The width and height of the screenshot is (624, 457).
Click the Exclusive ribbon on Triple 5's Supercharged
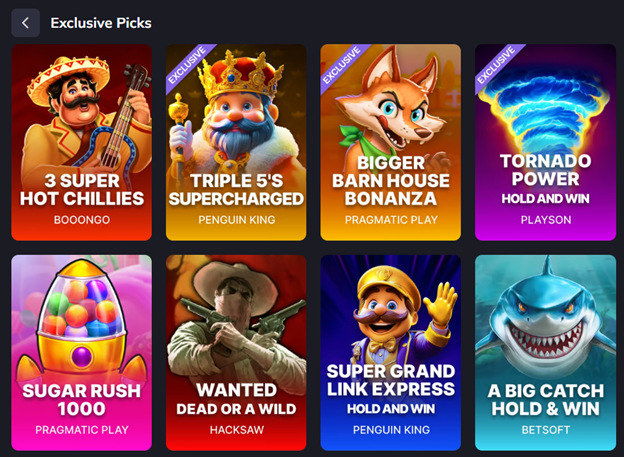click(188, 66)
